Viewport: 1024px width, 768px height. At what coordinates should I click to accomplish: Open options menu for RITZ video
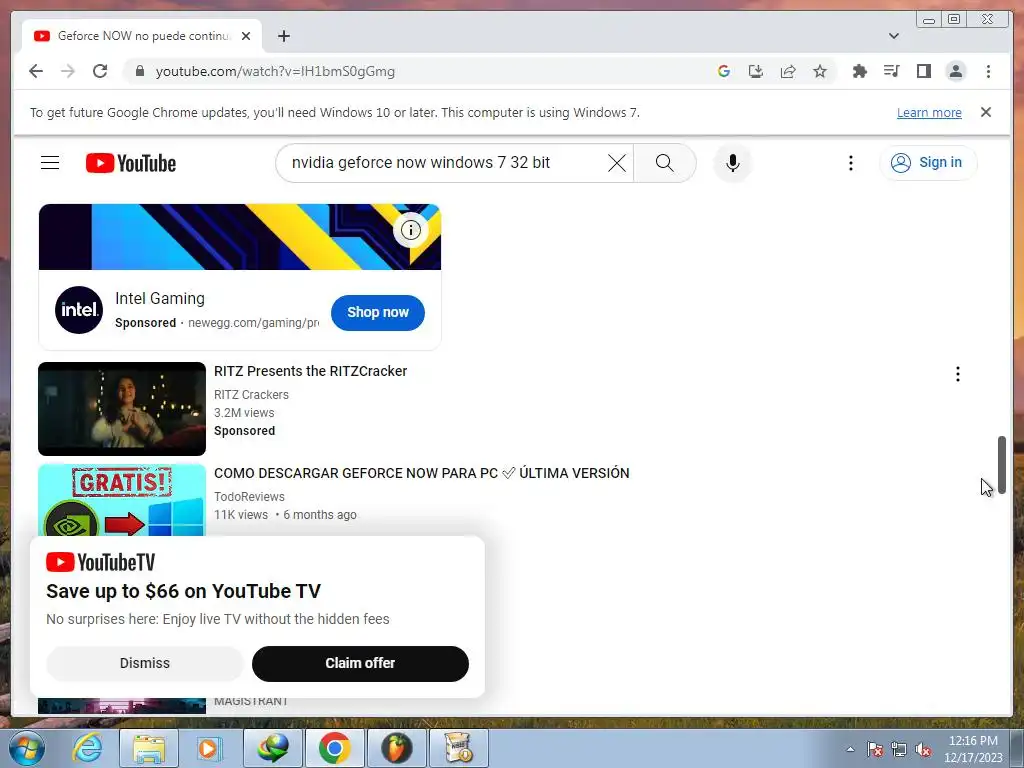[x=957, y=374]
